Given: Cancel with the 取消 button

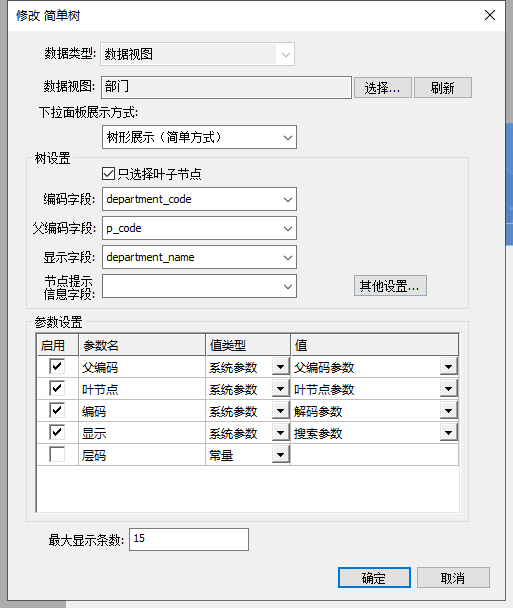Looking at the screenshot, I should pos(453,578).
